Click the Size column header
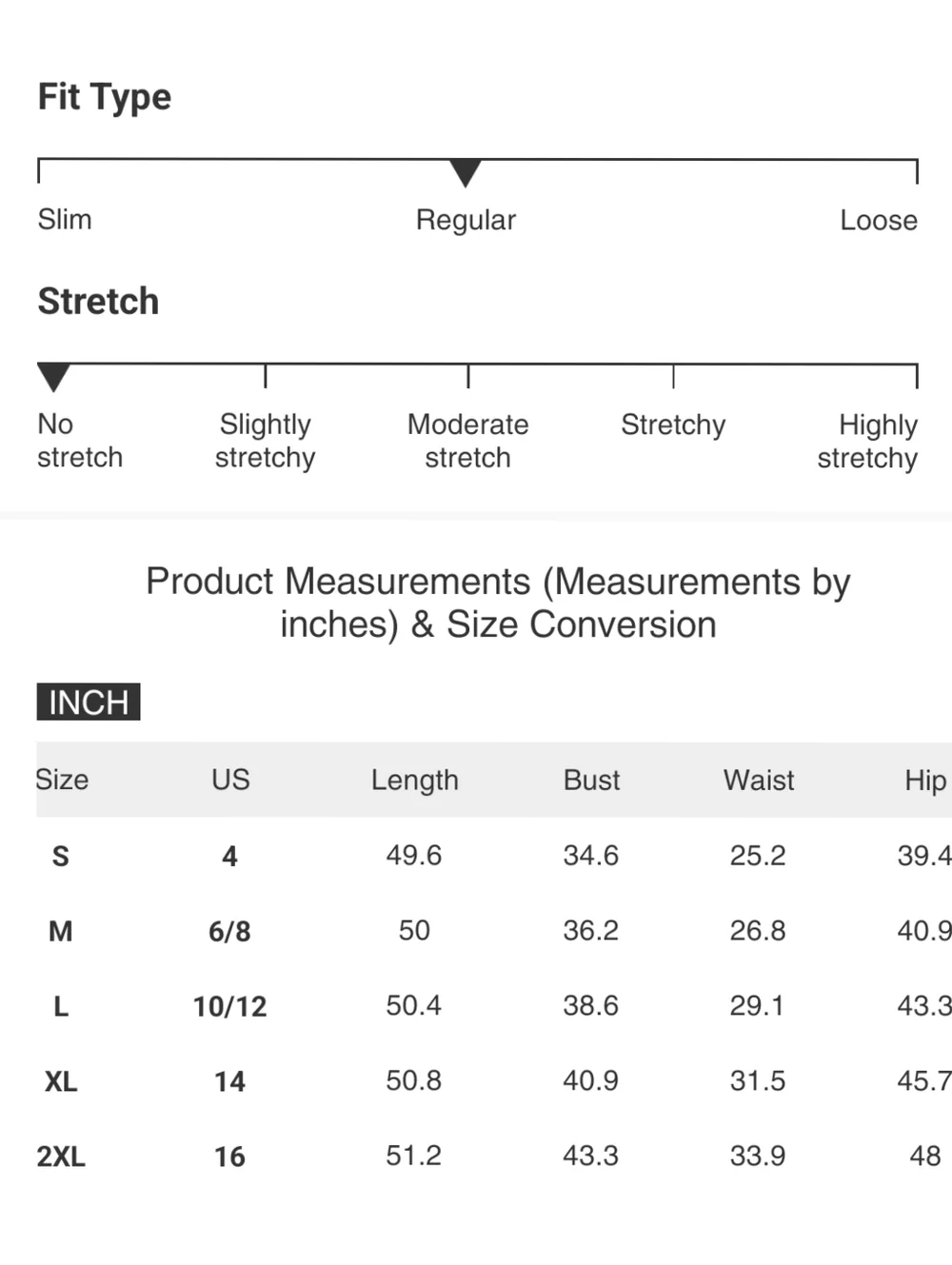The height and width of the screenshot is (1265, 952). (x=62, y=780)
